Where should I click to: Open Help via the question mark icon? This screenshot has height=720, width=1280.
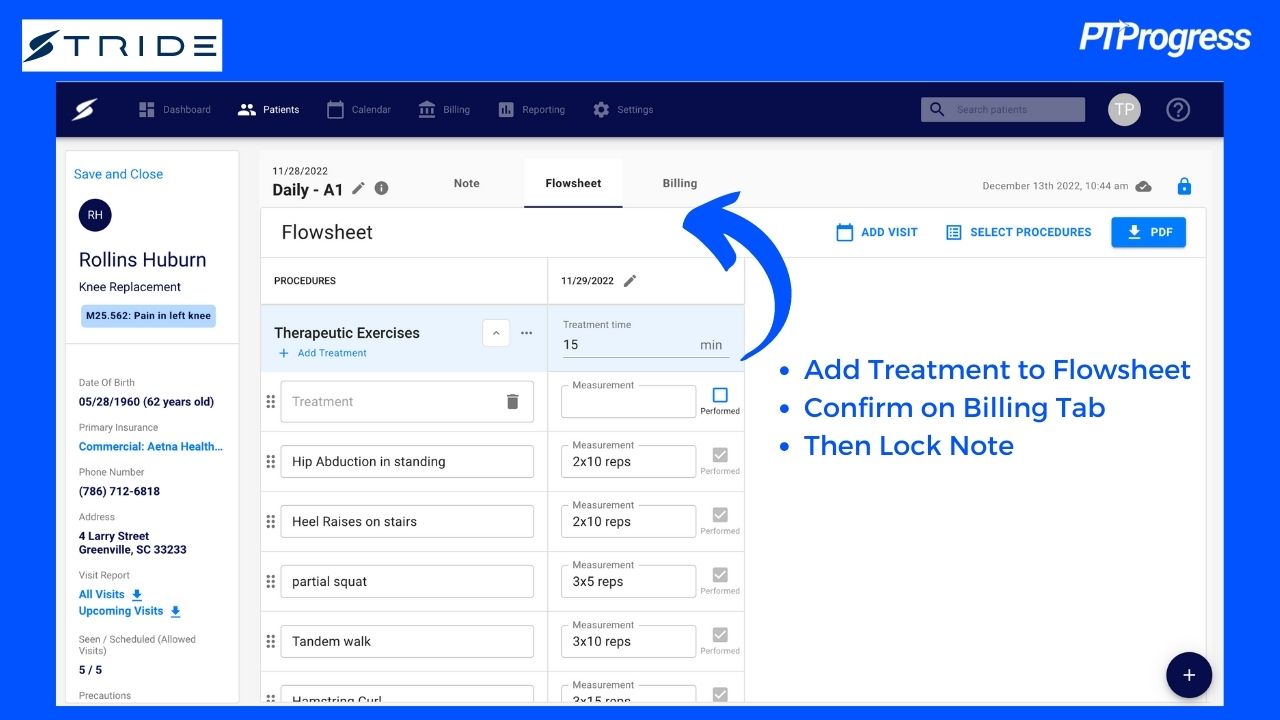coord(1177,110)
